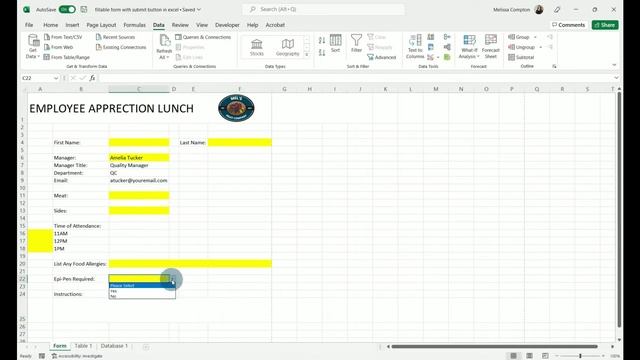Image resolution: width=640 pixels, height=360 pixels.
Task: Click Text to Columns
Action: pos(415,46)
